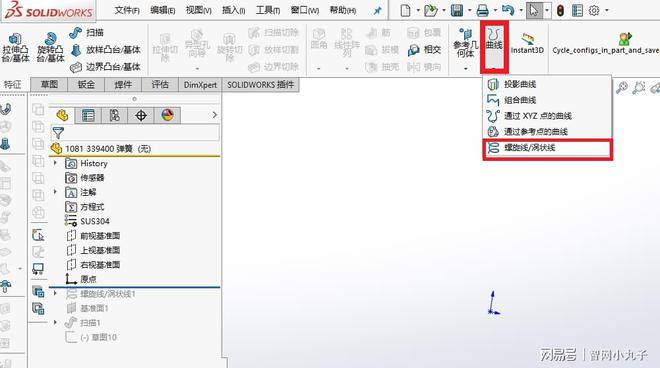
Task: Open dropdown arrow next to Options gear
Action: [x=607, y=10]
